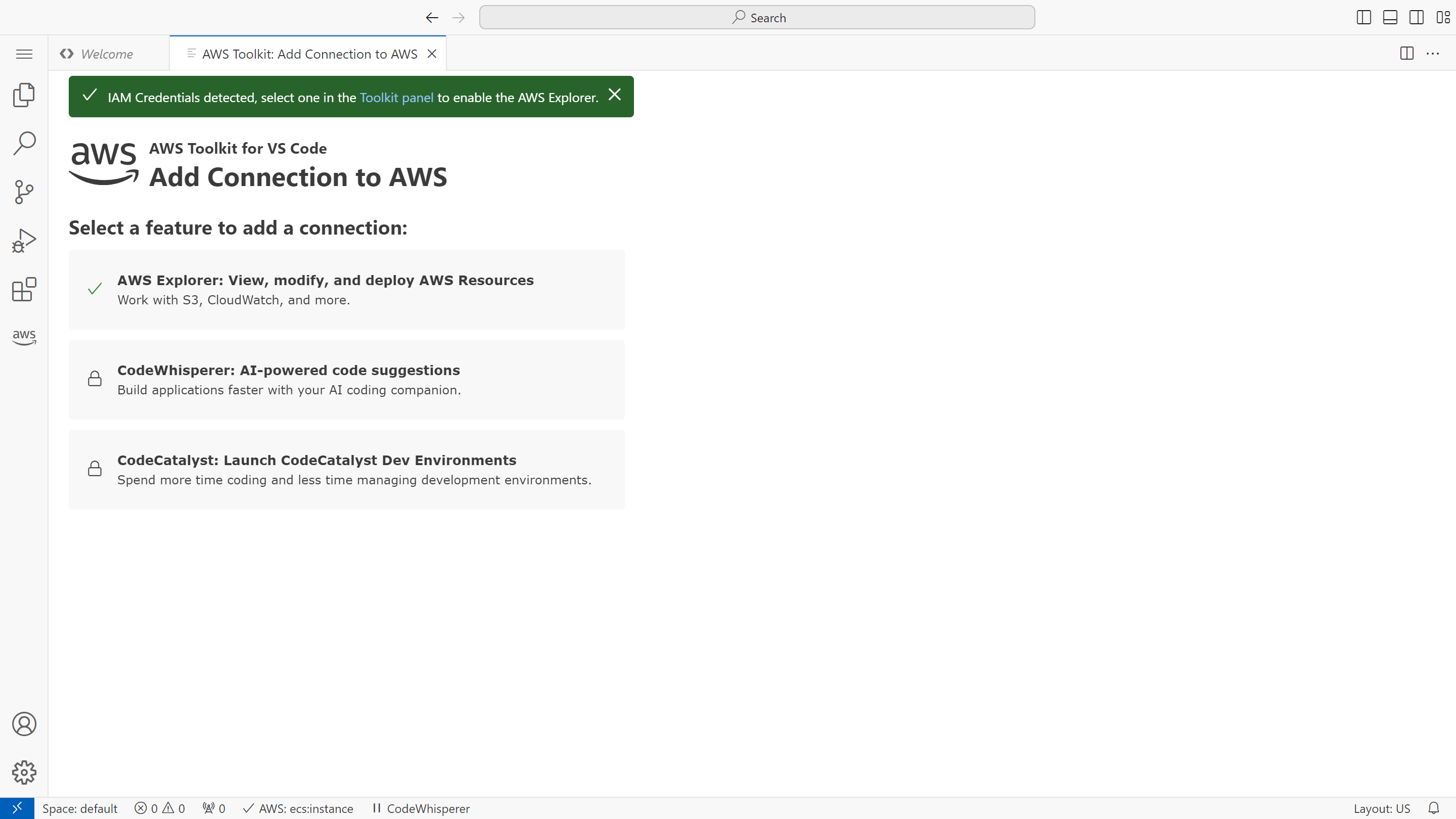Click inside the top Search bar
The height and width of the screenshot is (819, 1456).
[x=757, y=17]
